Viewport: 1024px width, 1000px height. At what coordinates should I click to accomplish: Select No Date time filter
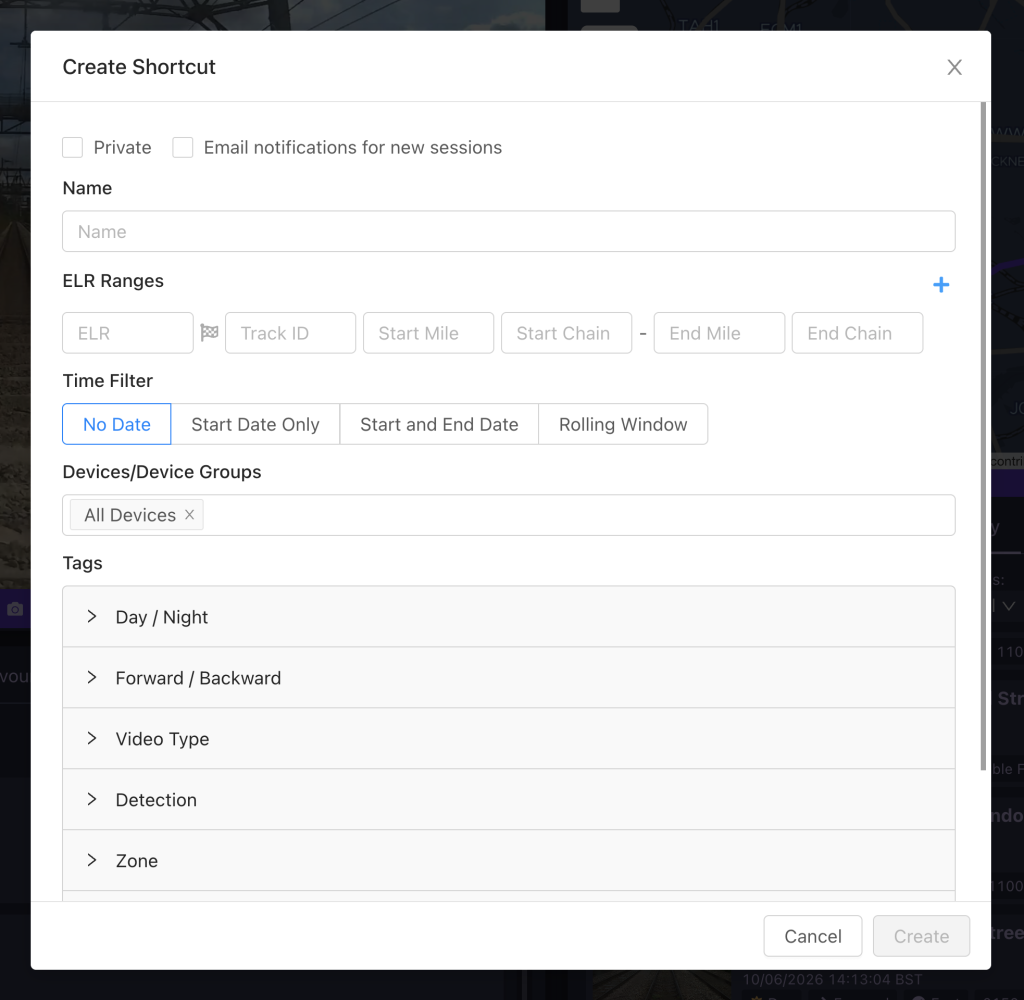point(117,425)
